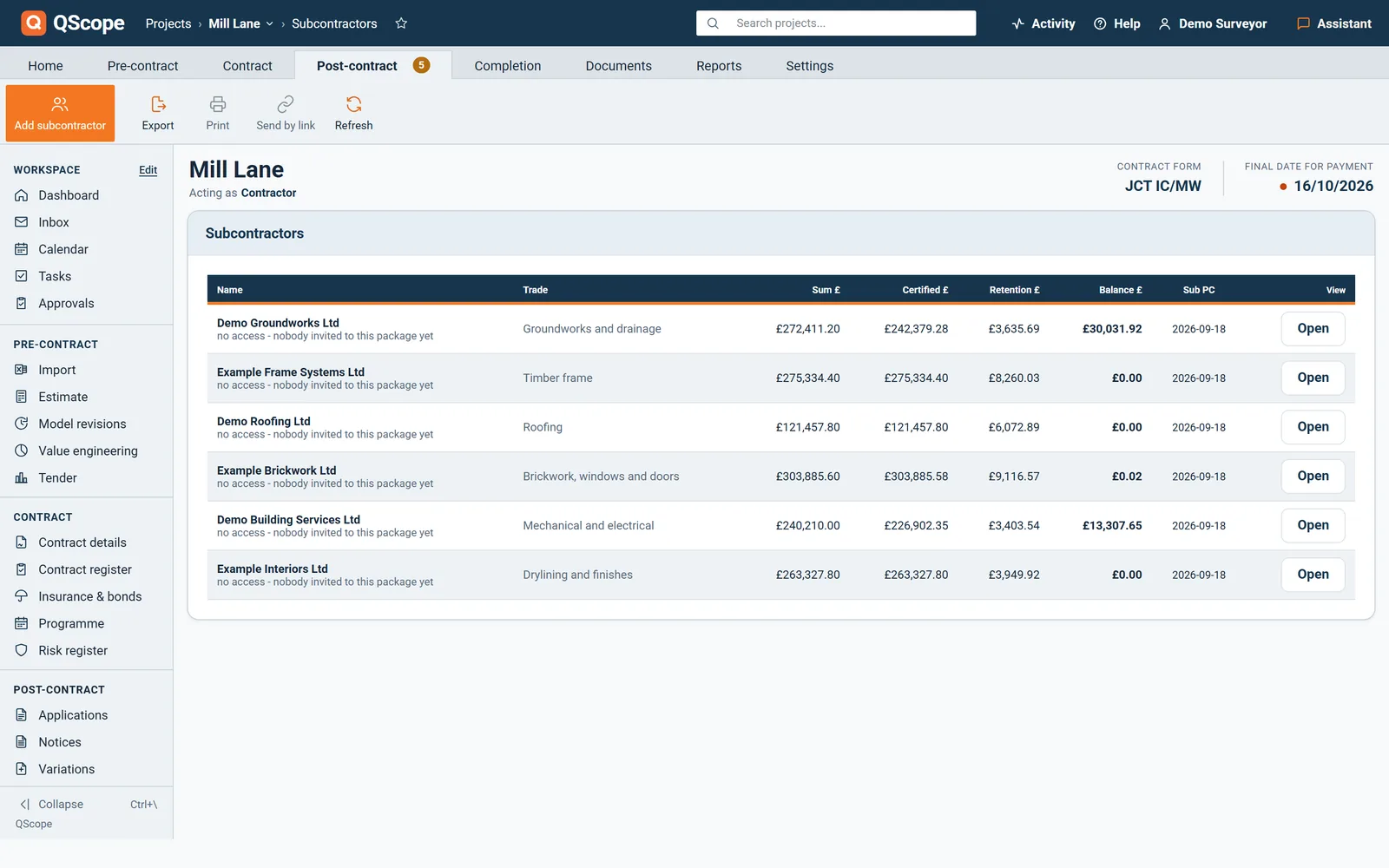The image size is (1389, 868).
Task: Click the Demo Roofing Ltd name
Action: point(263,421)
